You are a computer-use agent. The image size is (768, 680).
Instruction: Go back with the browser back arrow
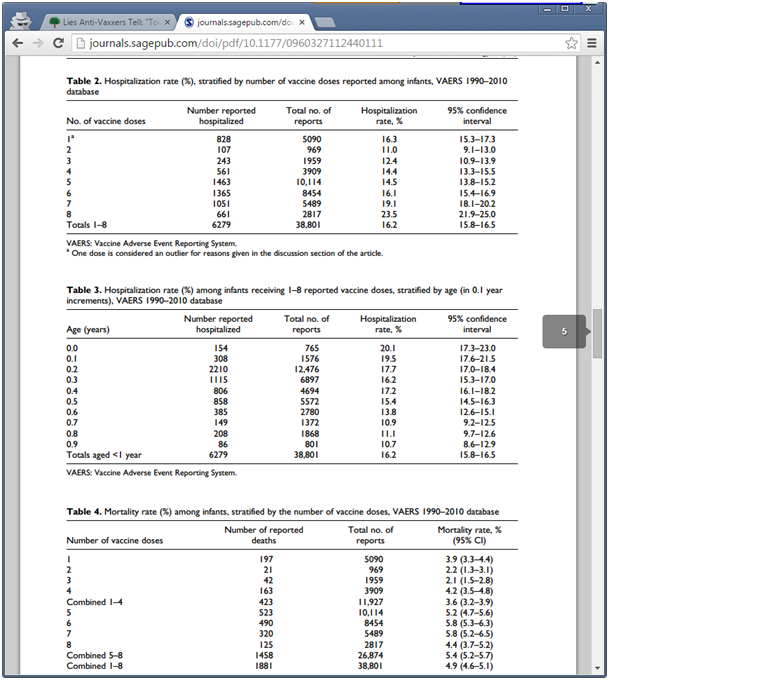click(18, 43)
